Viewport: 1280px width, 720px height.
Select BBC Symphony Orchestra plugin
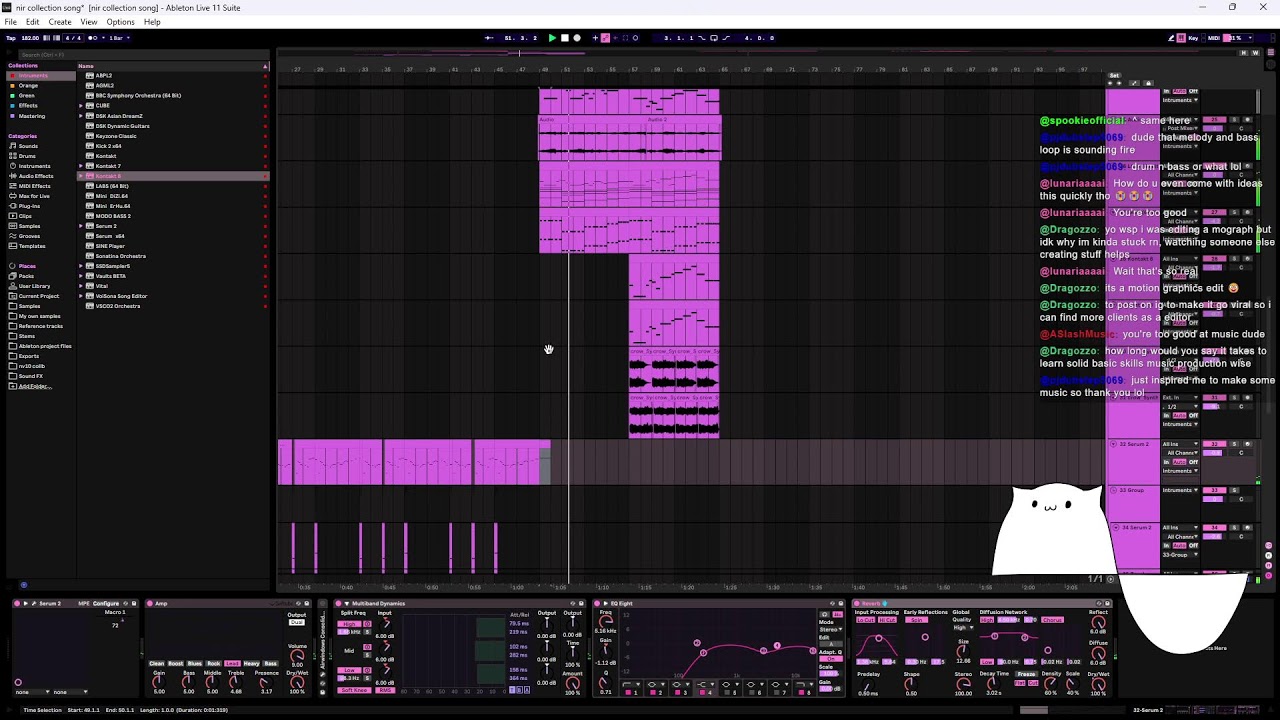point(138,96)
